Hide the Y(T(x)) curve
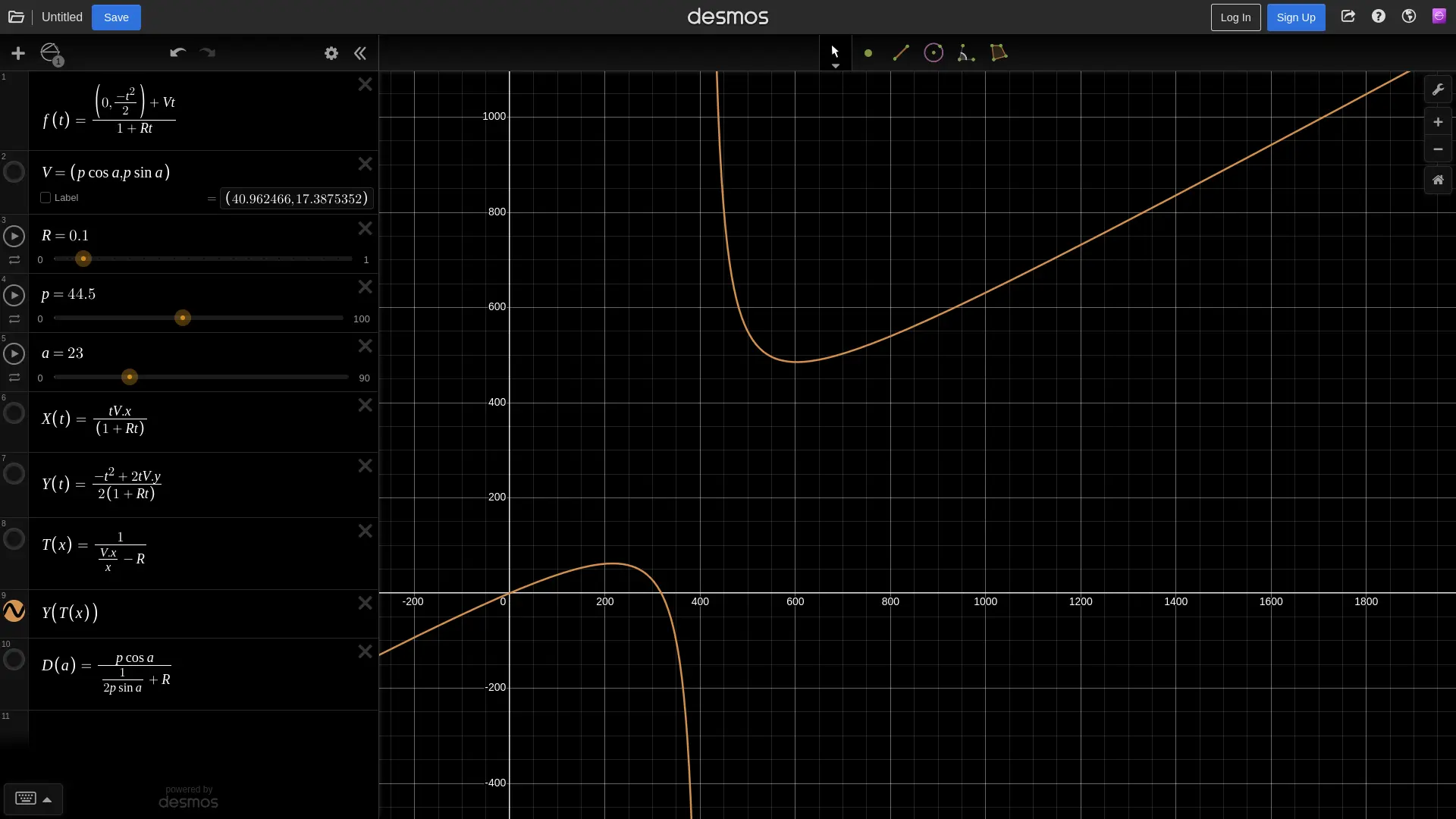This screenshot has height=819, width=1456. coord(14,611)
